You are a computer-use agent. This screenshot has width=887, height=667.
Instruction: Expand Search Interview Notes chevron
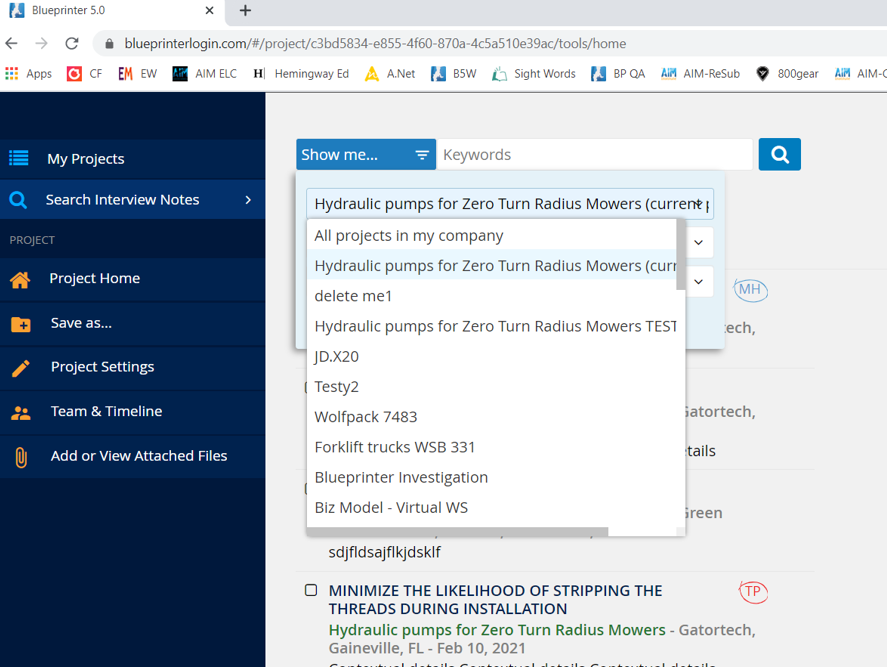point(248,200)
